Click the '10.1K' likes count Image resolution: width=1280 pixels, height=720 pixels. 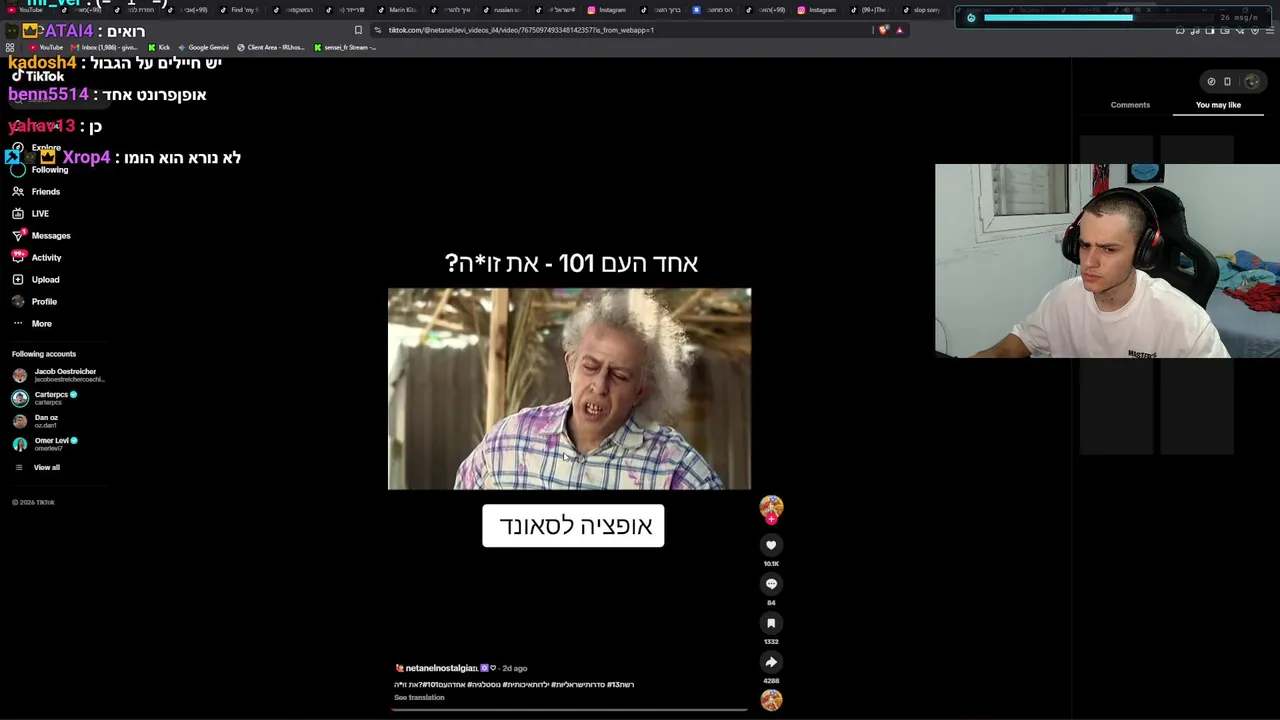pyautogui.click(x=771, y=564)
